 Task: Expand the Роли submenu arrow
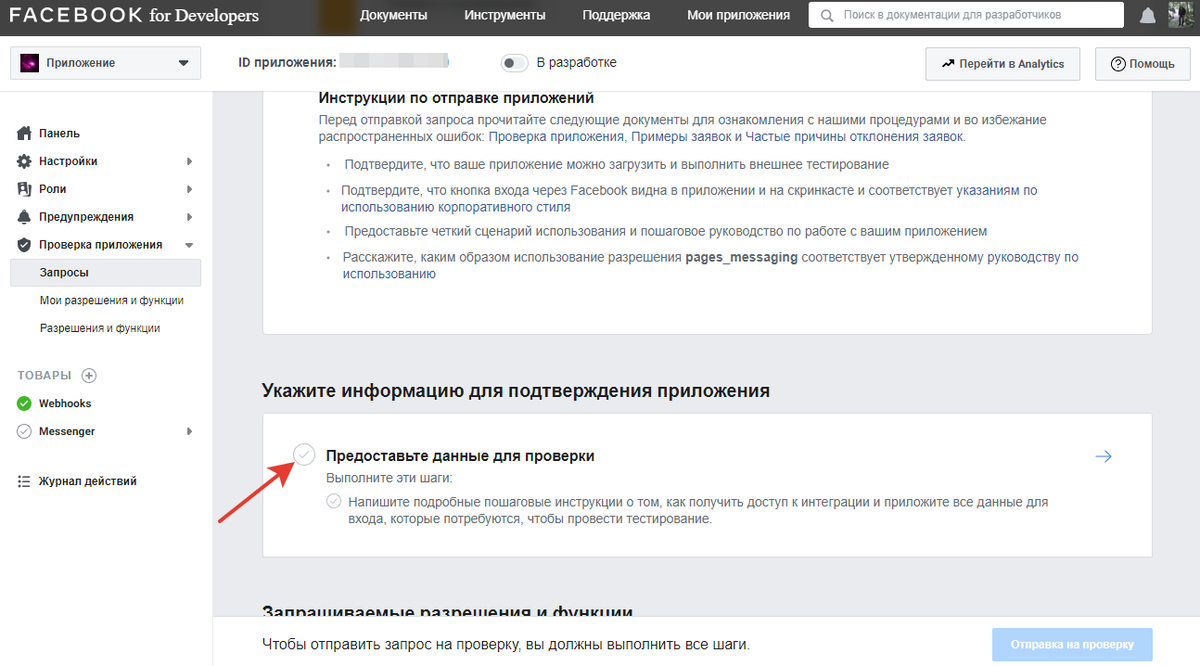(x=189, y=189)
